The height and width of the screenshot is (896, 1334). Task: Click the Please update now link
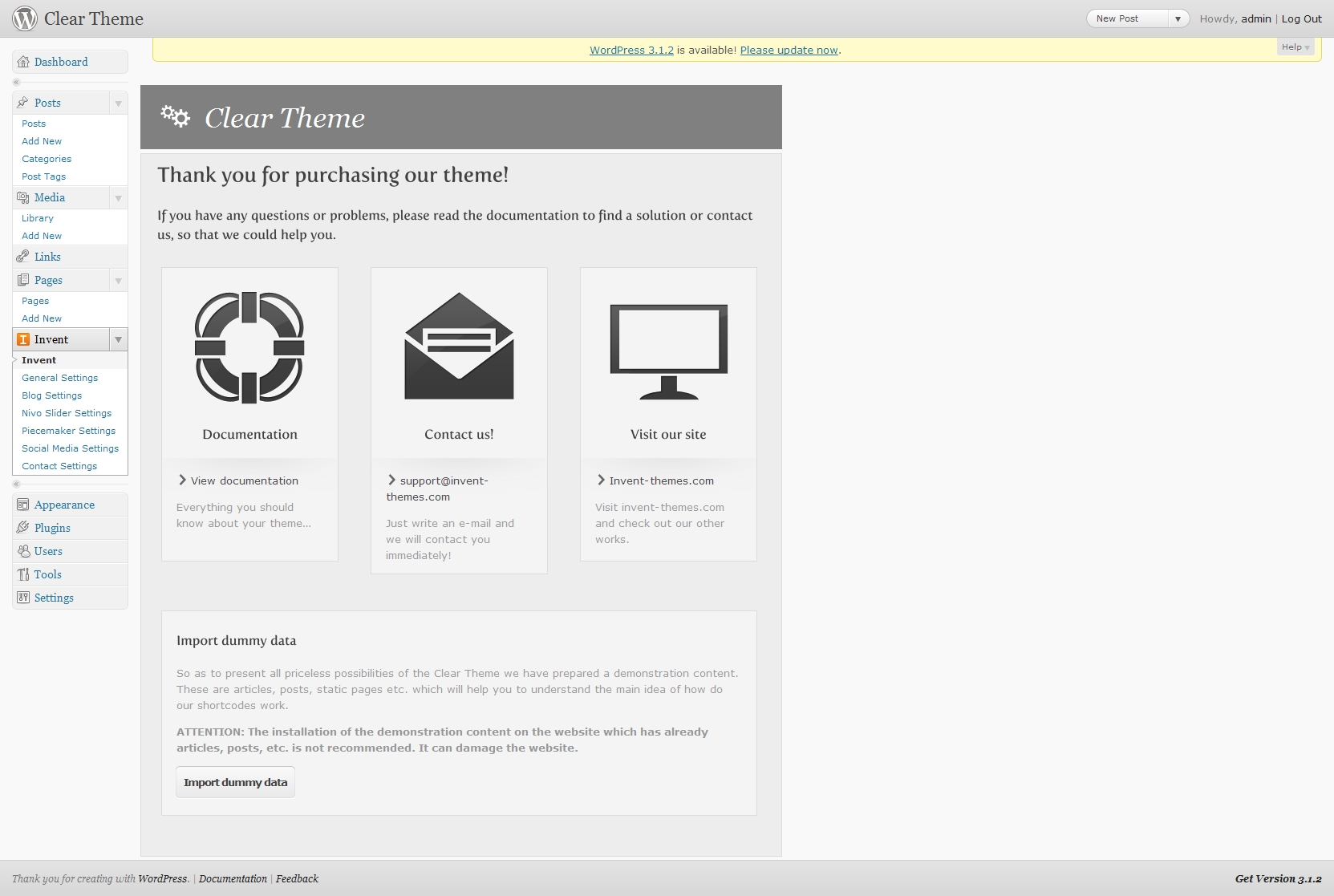(789, 50)
